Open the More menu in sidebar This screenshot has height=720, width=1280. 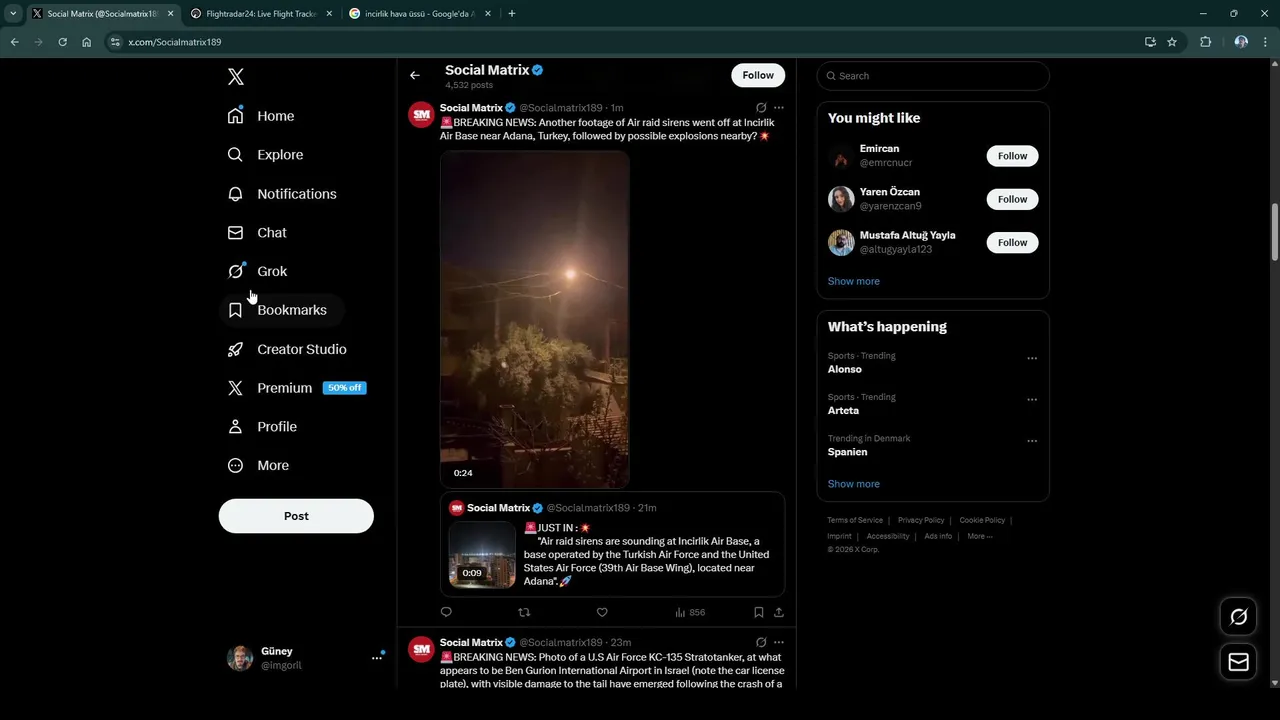[x=258, y=466]
